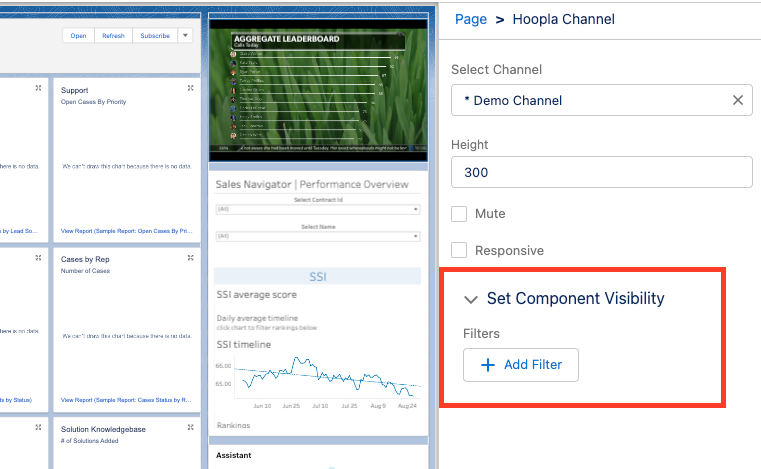Click the Refresh button
This screenshot has height=469, width=761.
point(113,35)
